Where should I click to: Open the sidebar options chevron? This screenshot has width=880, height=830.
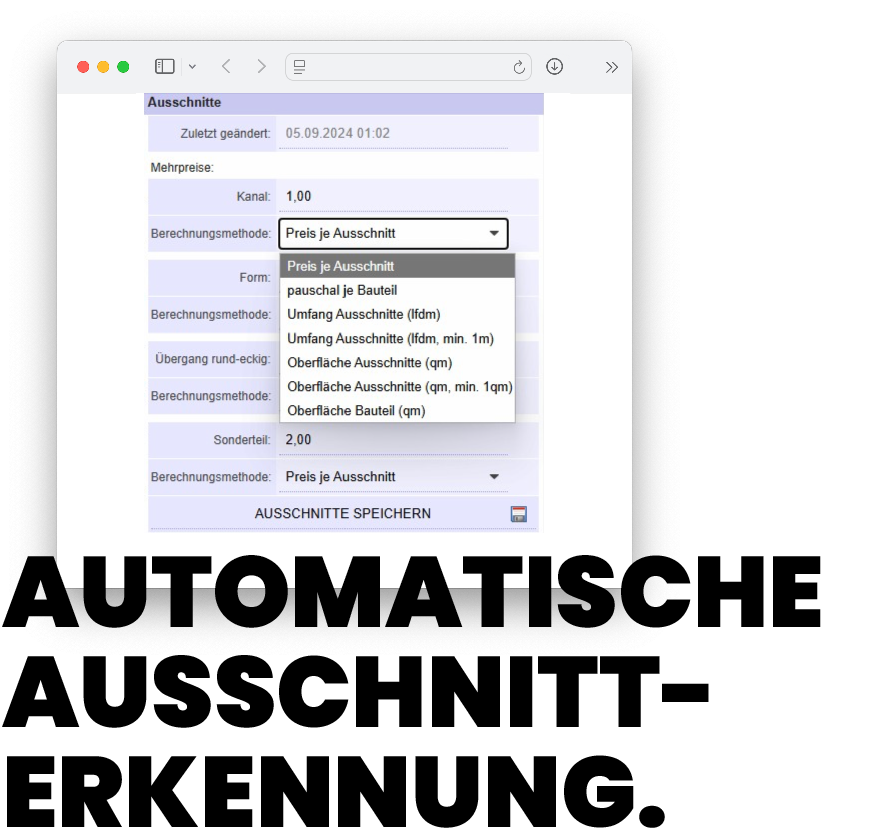click(x=192, y=67)
